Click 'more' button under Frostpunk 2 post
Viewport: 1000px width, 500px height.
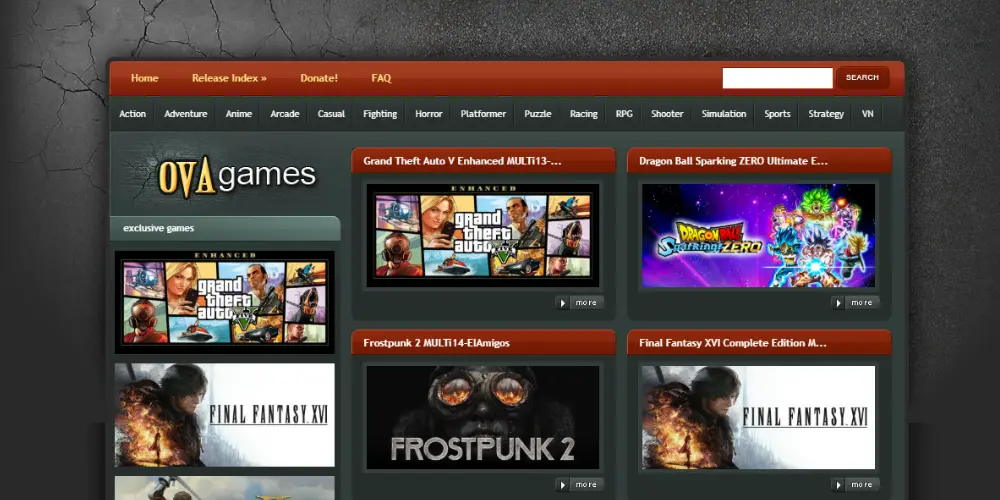(580, 485)
